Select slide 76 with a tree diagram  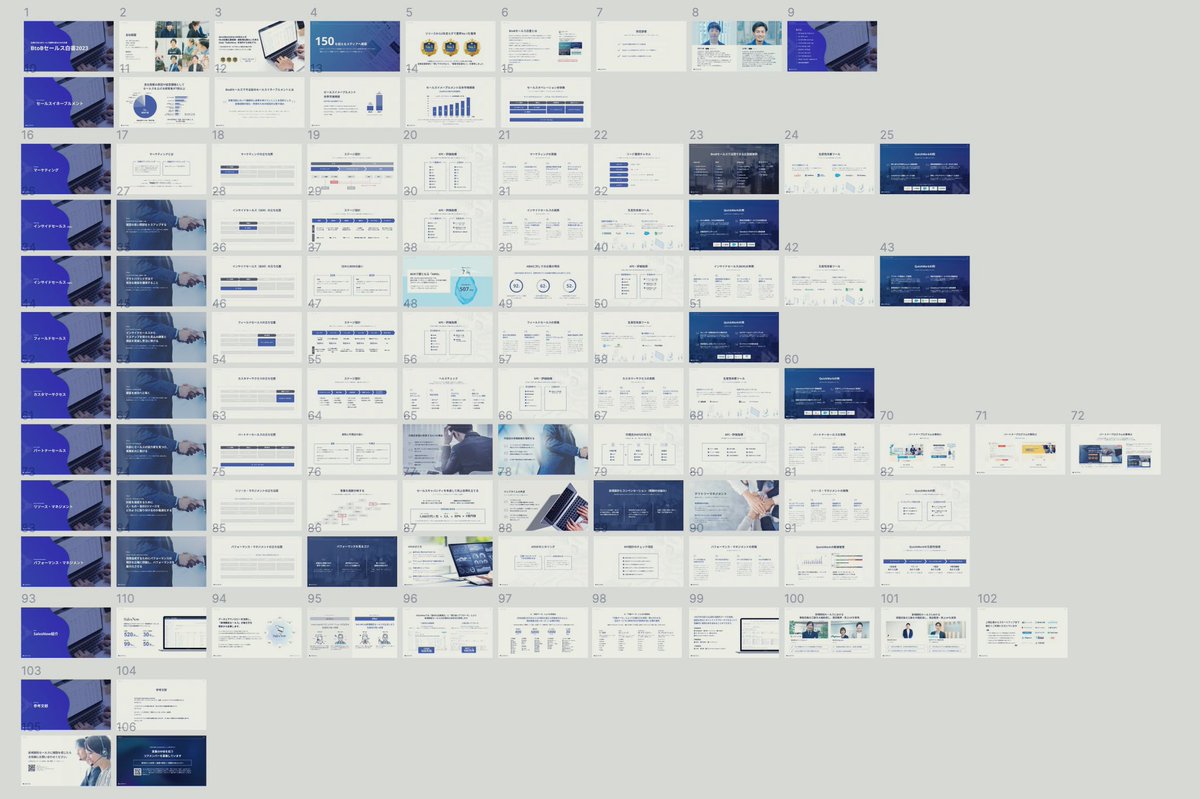(x=354, y=505)
